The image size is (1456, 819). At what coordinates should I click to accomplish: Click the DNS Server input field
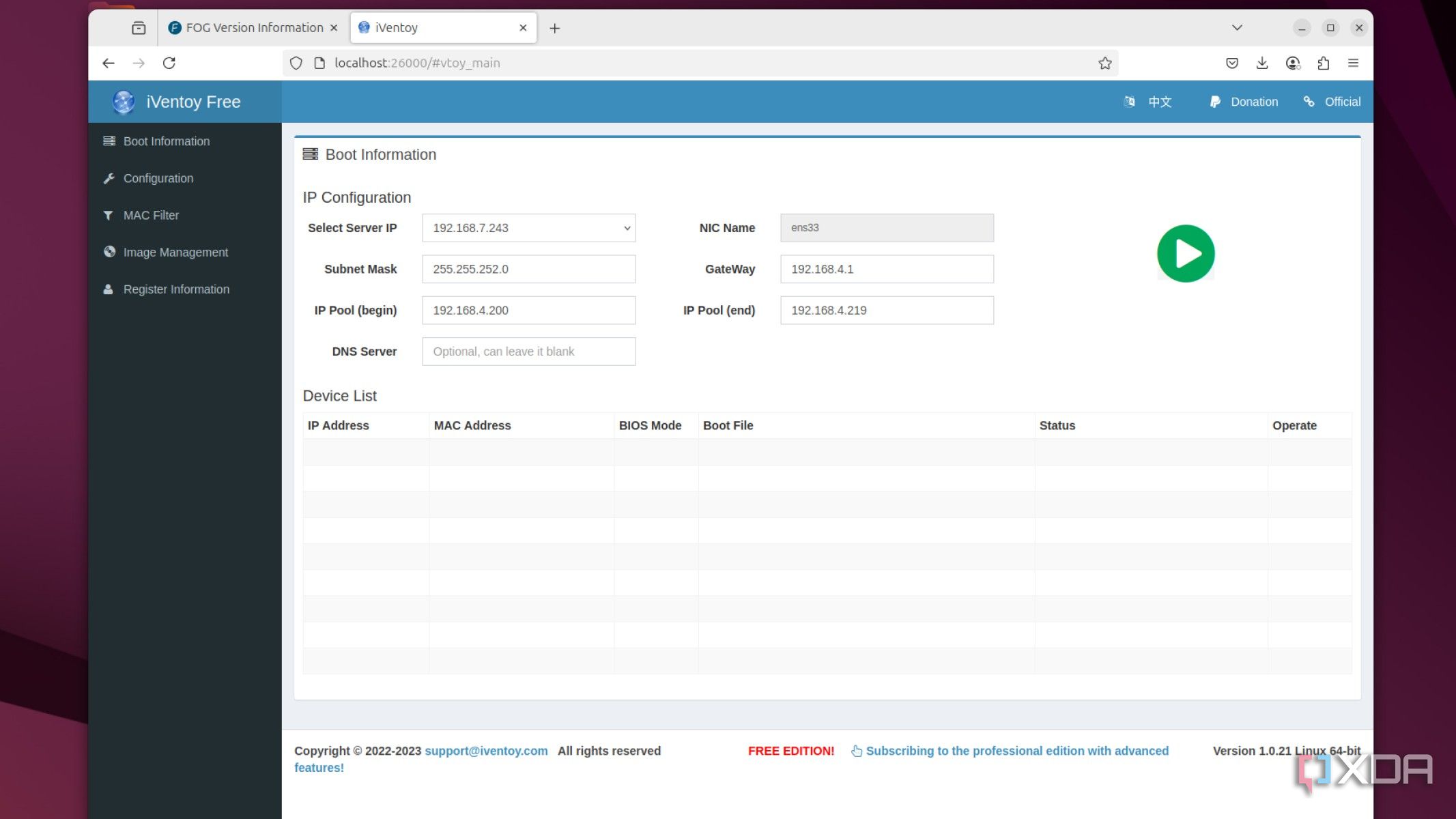click(528, 351)
